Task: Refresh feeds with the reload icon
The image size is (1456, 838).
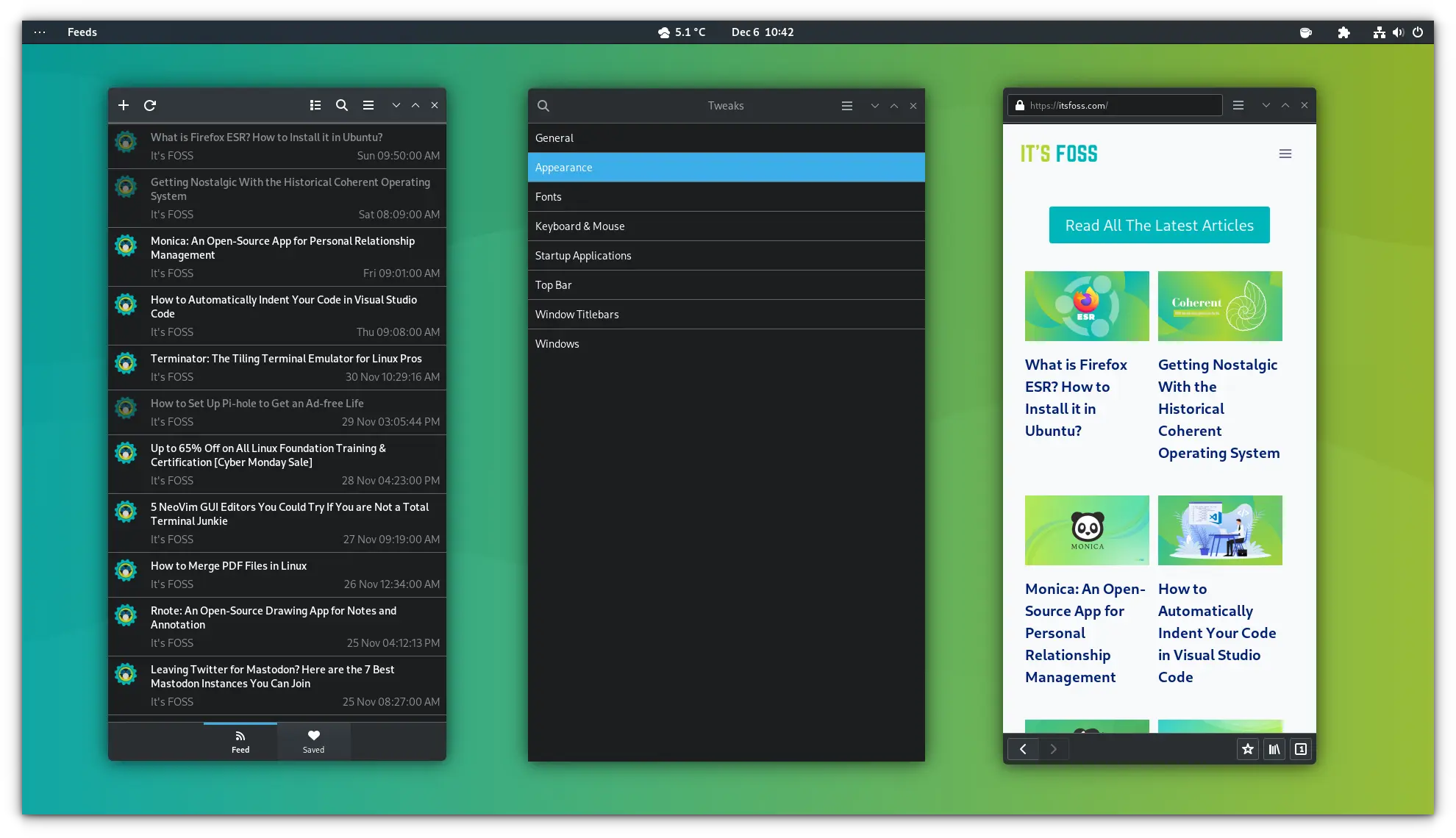Action: pos(150,105)
